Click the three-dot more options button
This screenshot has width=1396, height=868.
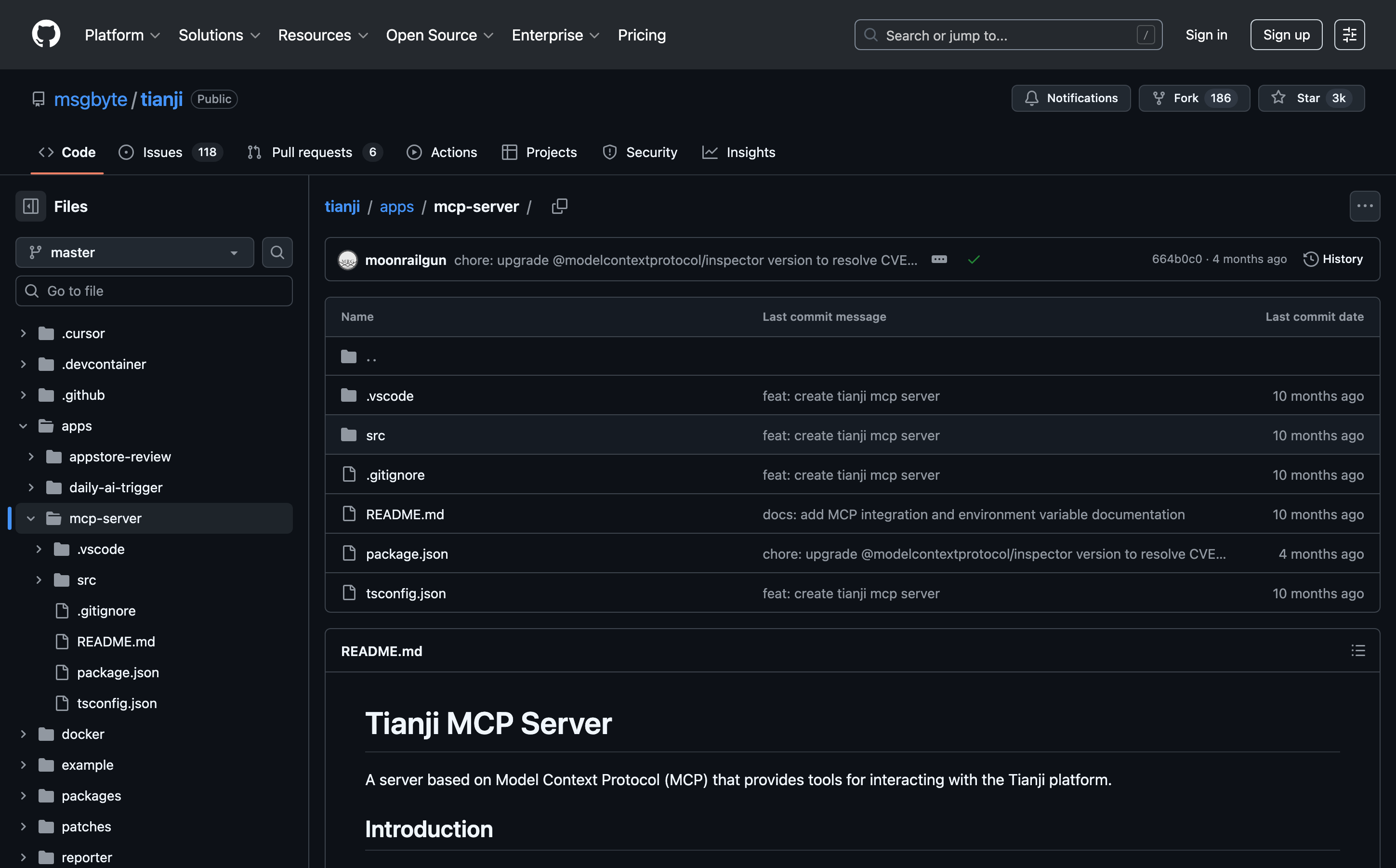[1364, 206]
